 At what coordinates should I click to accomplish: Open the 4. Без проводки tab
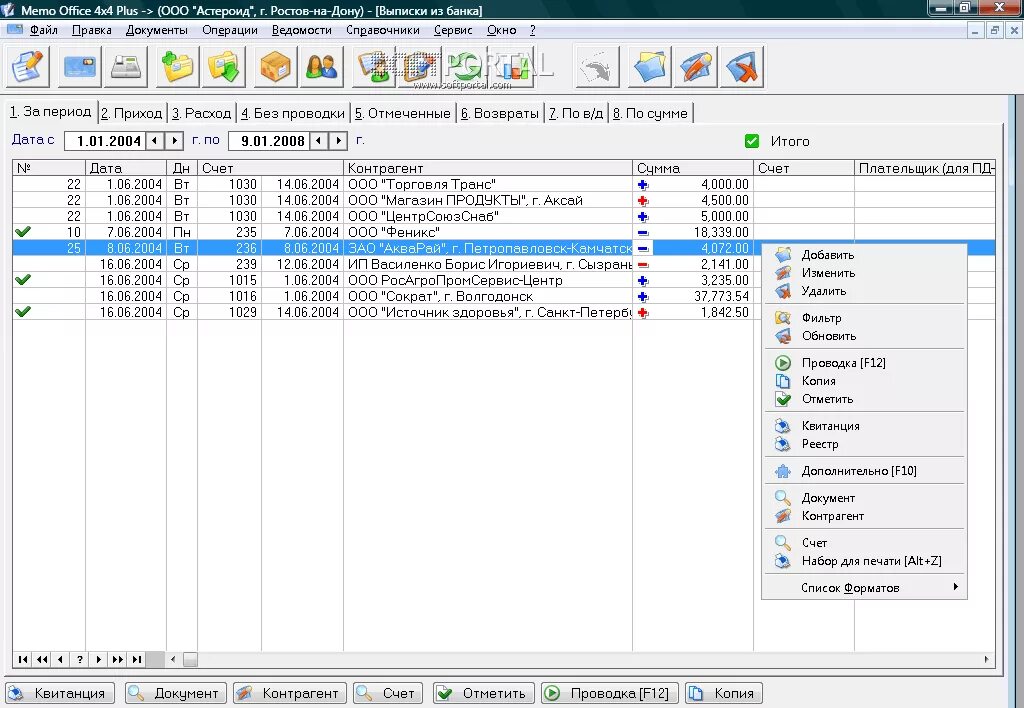(293, 113)
